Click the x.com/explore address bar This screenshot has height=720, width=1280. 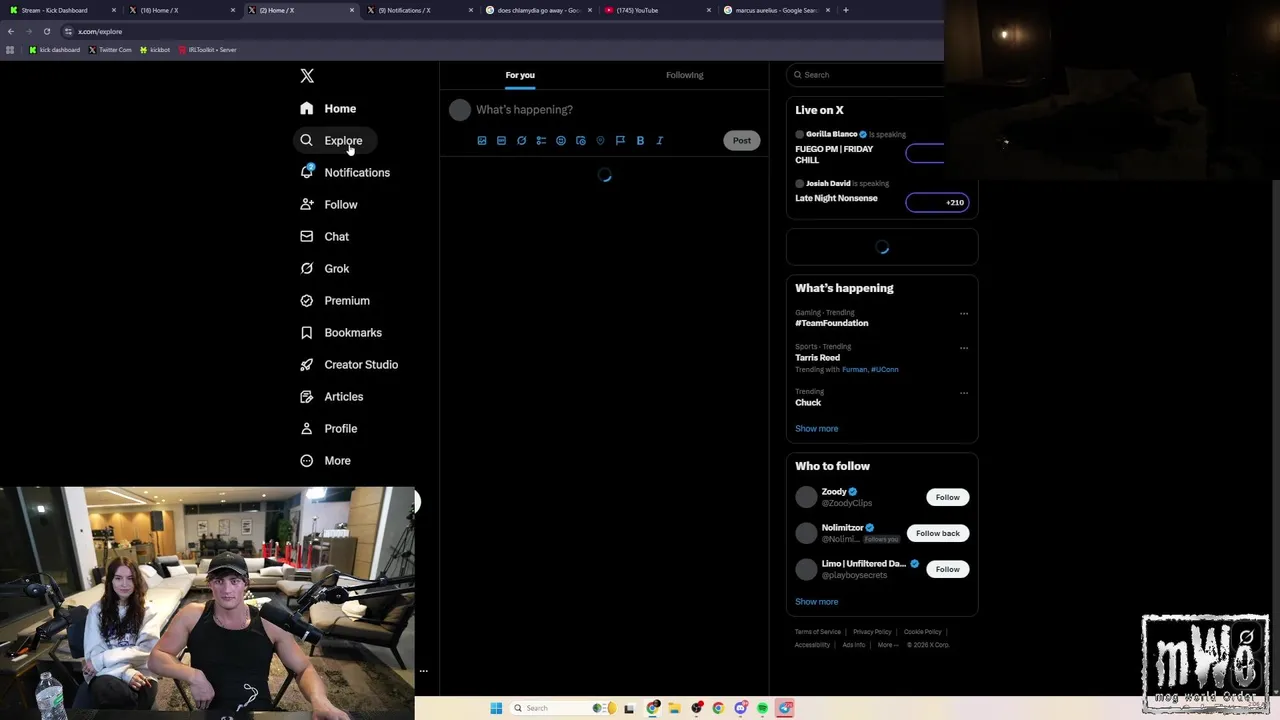tap(500, 31)
